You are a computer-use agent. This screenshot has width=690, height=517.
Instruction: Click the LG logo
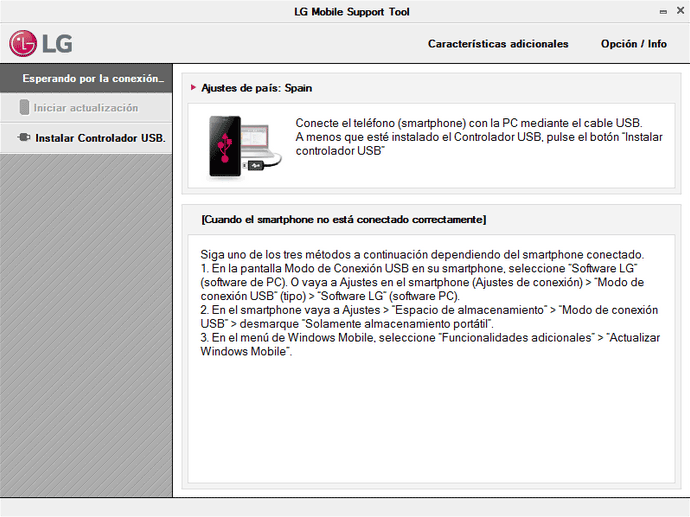(x=40, y=44)
